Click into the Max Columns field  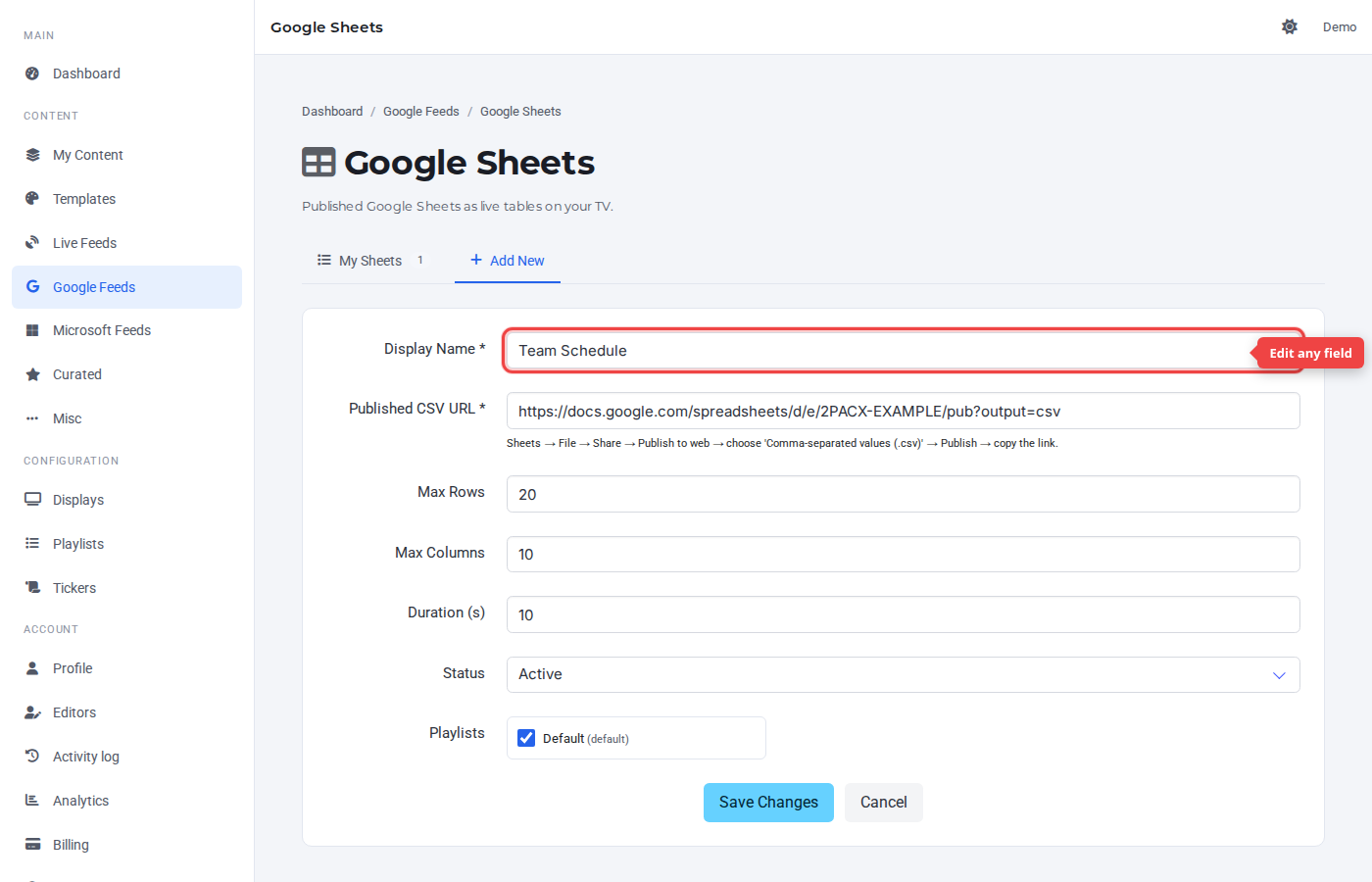coord(903,555)
